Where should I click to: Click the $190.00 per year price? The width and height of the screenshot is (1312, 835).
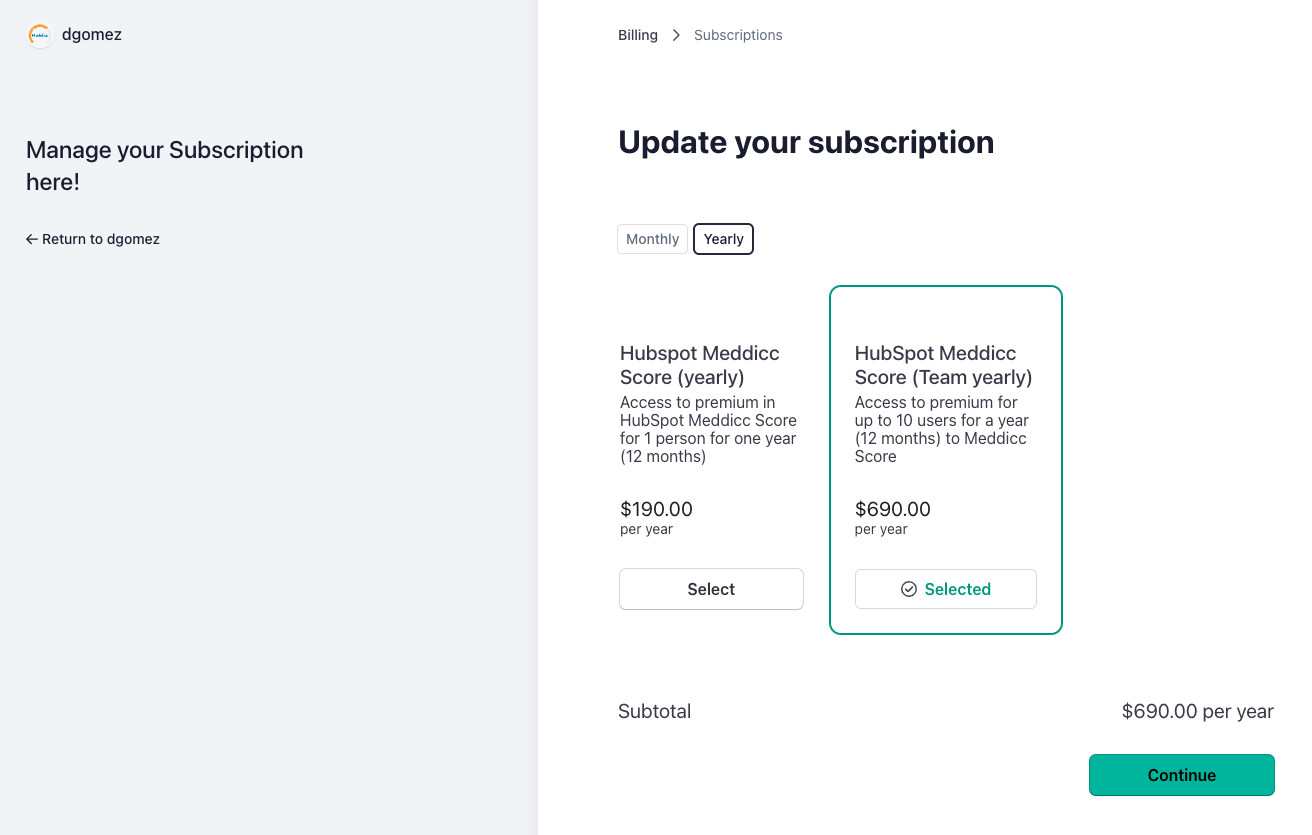pyautogui.click(x=656, y=510)
